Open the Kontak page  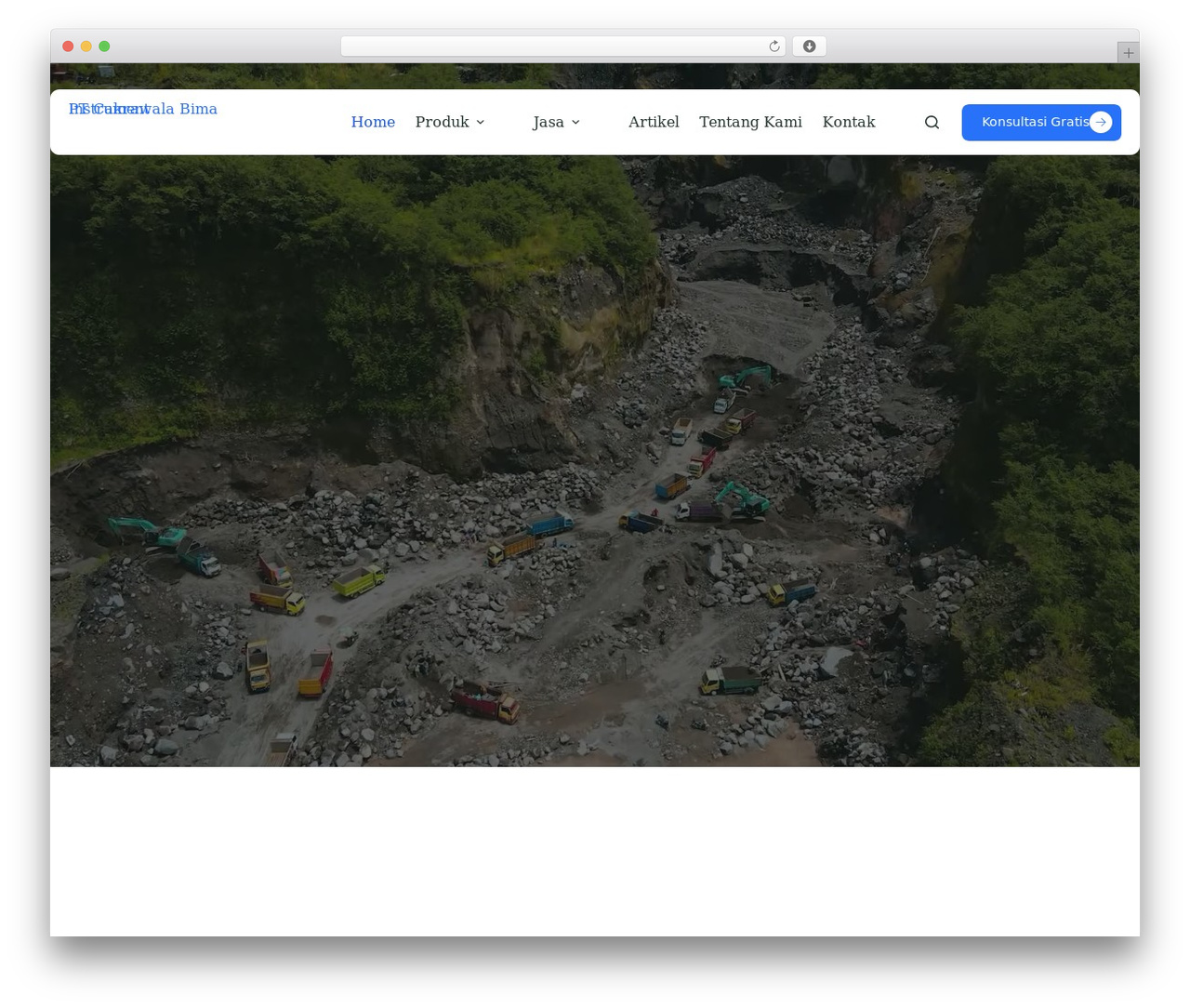[849, 122]
